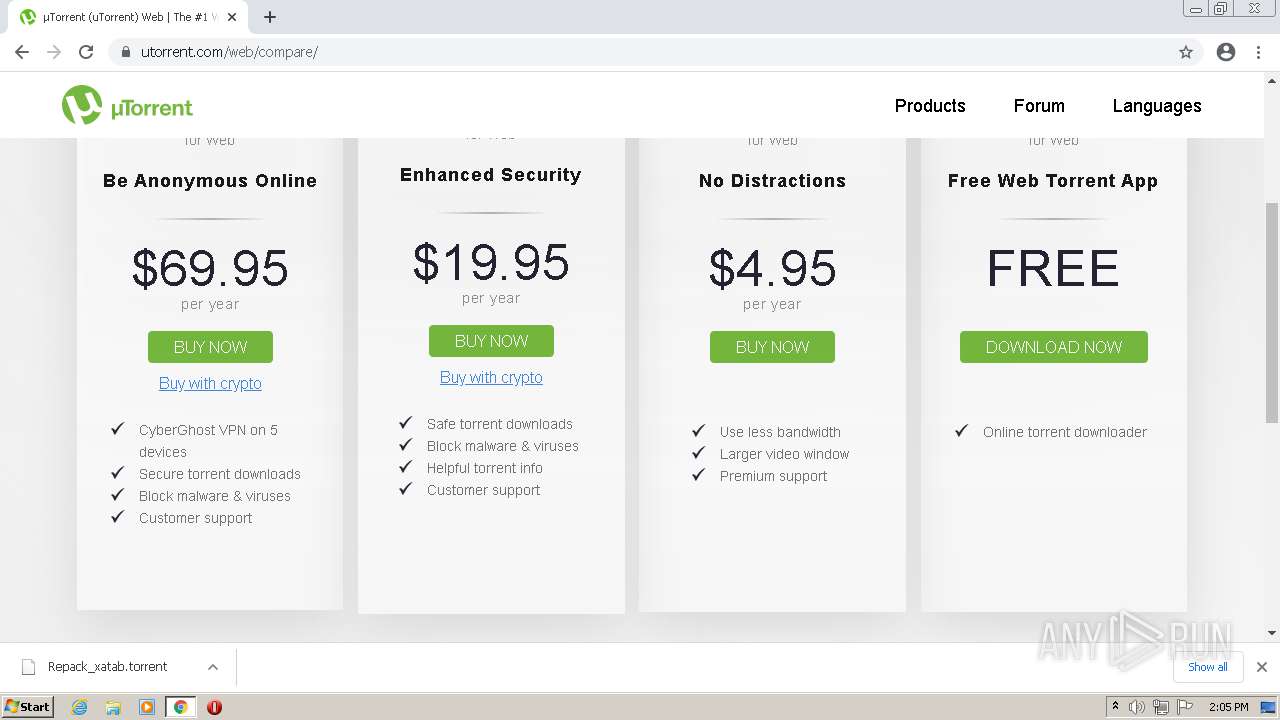Image resolution: width=1280 pixels, height=720 pixels.
Task: Click the µTorrent logo in header
Action: tap(127, 106)
